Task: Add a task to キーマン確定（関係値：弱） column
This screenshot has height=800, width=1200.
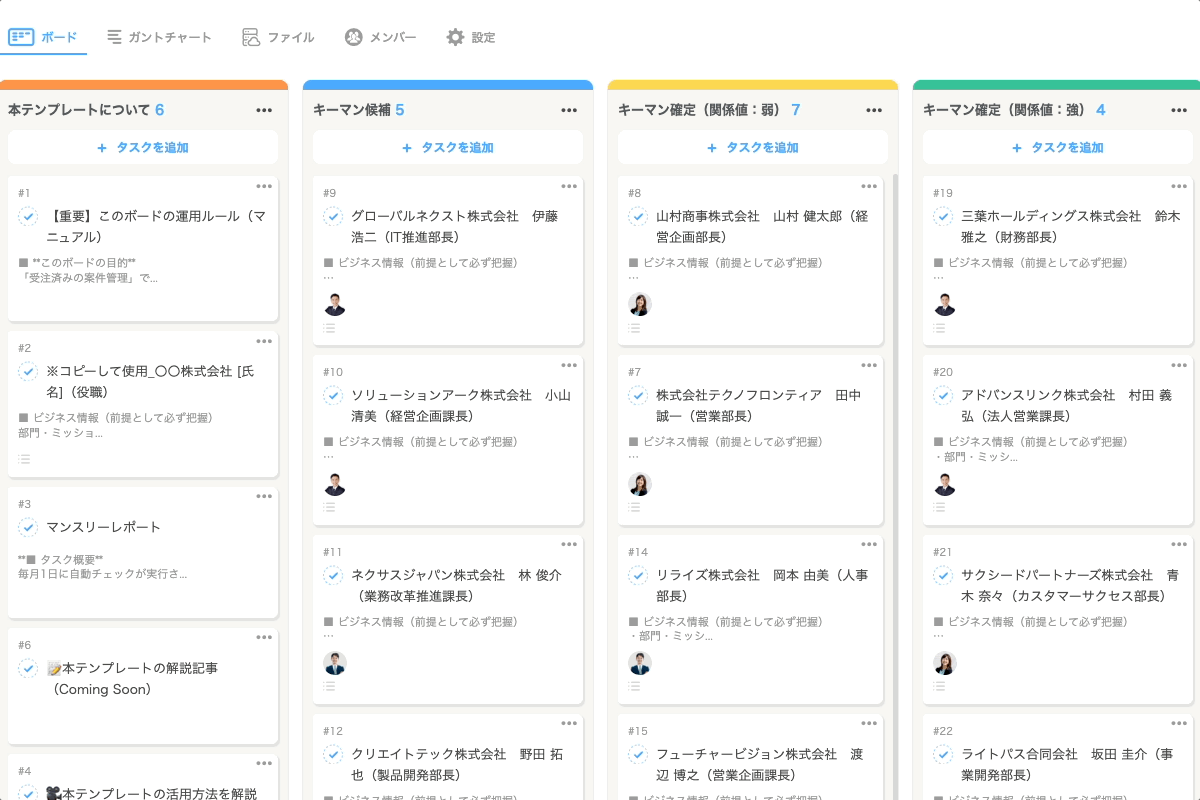Action: 753,147
